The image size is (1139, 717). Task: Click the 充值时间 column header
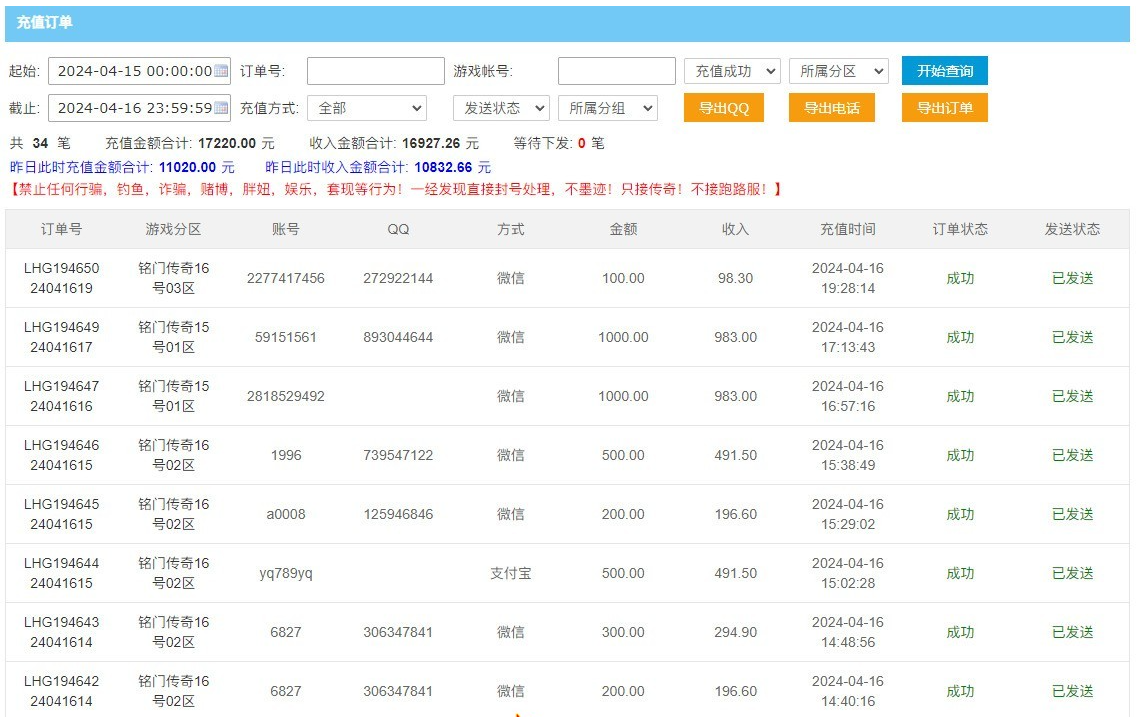point(847,229)
